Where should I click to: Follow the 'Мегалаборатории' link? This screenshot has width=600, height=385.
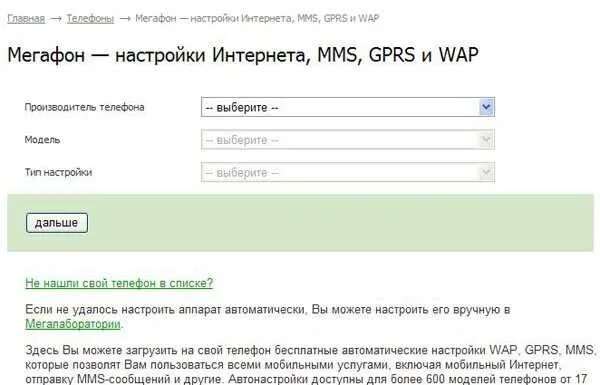point(73,324)
